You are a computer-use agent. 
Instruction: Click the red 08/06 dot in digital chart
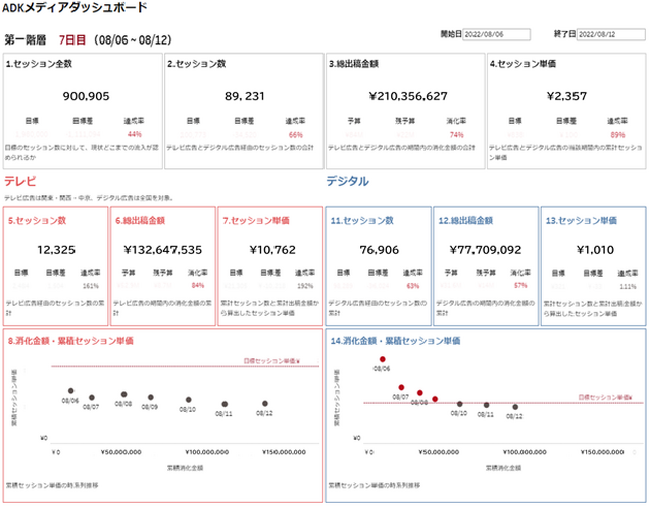pos(383,359)
